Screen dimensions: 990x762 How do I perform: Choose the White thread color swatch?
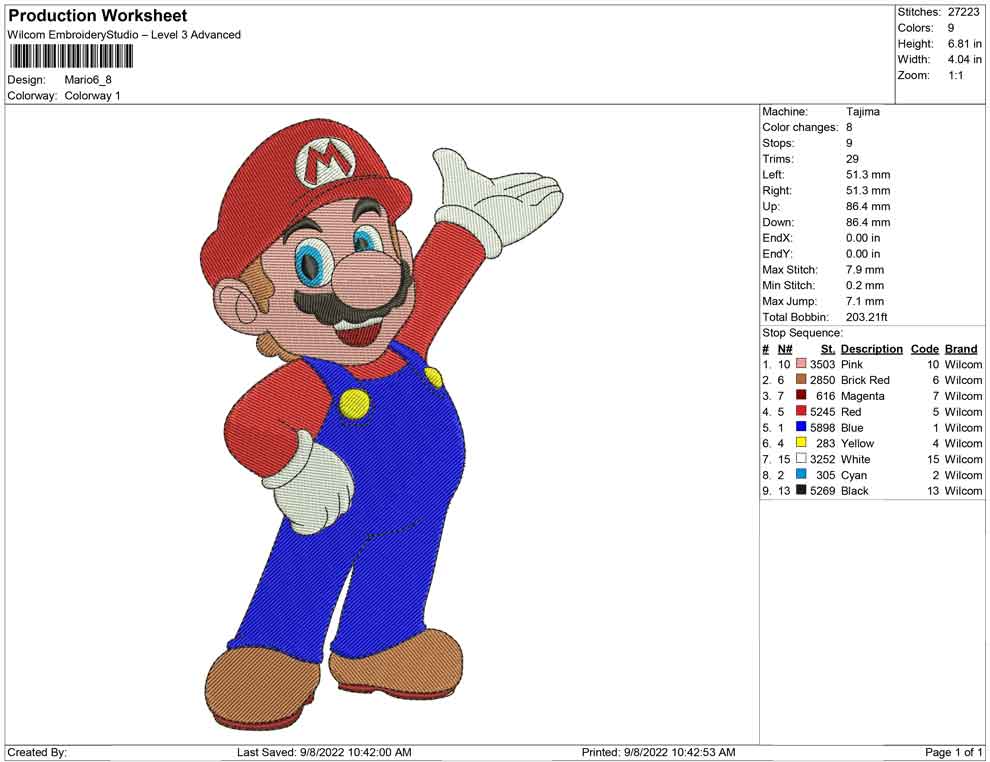801,459
